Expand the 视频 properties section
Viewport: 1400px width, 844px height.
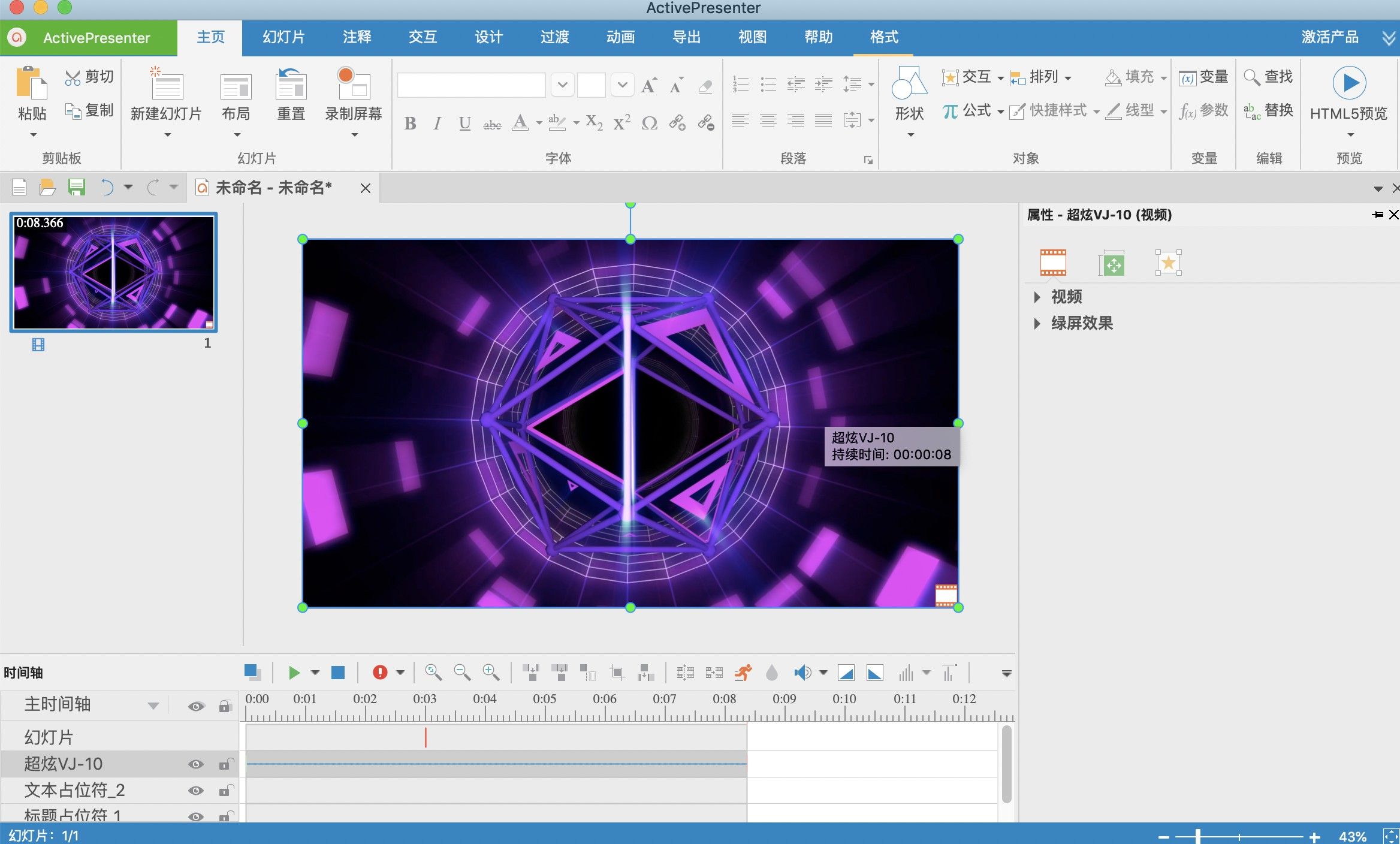(1037, 297)
